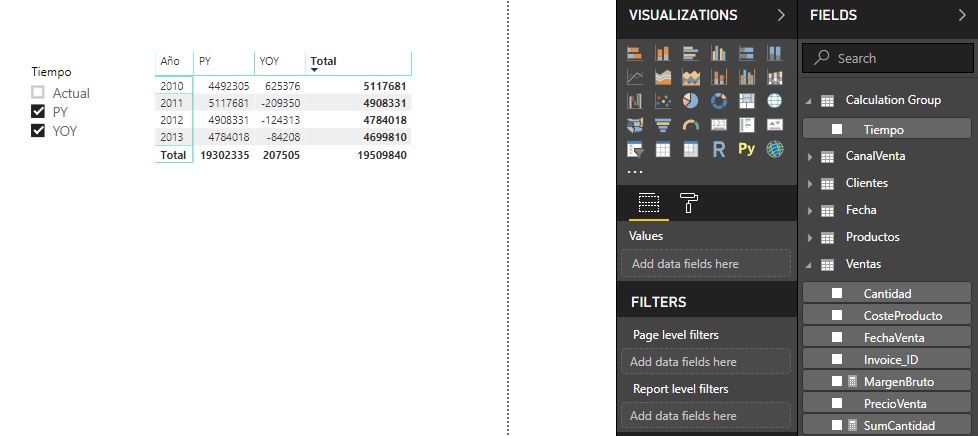Select the Funnel visual

pos(662,125)
